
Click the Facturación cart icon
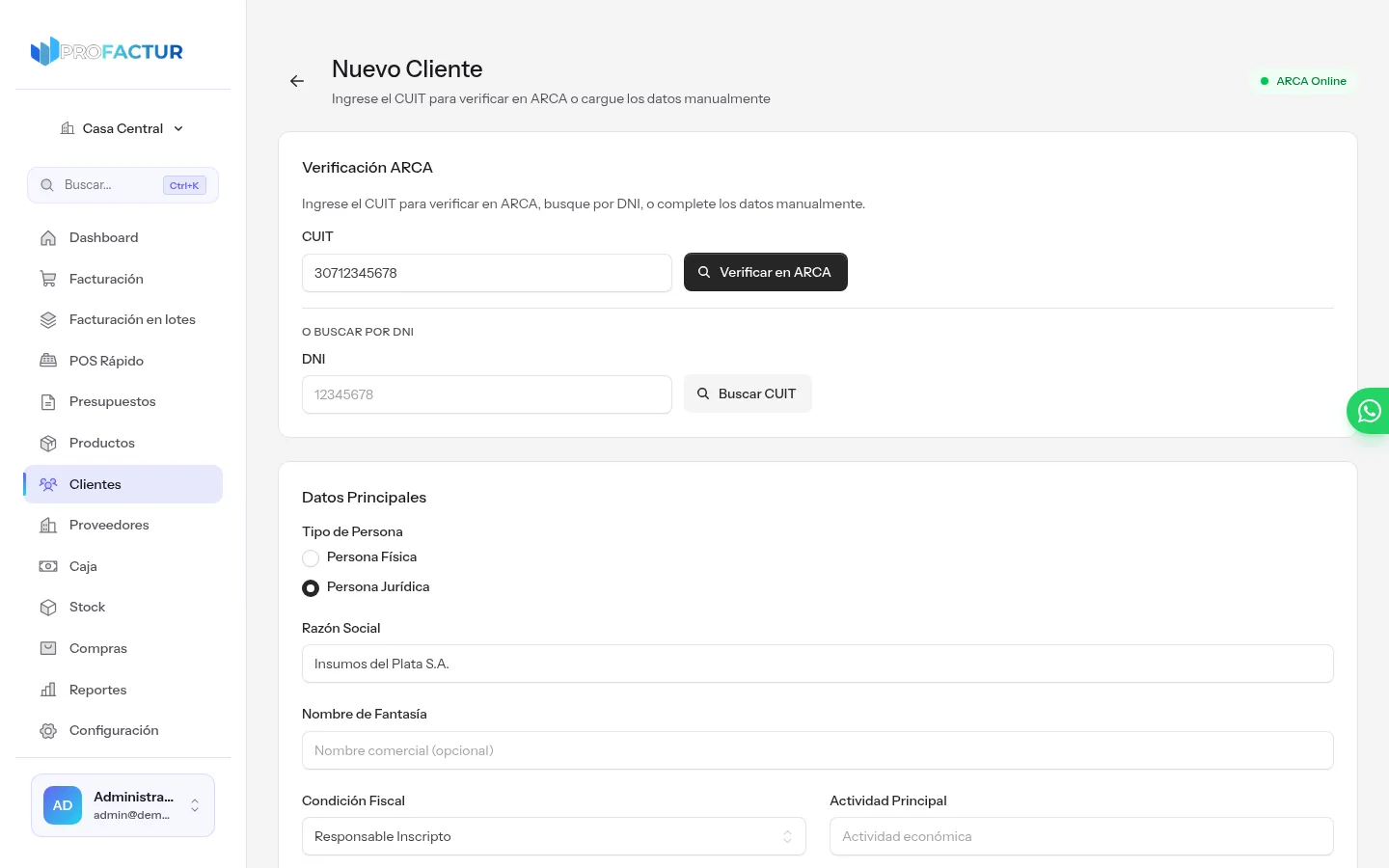tap(48, 279)
